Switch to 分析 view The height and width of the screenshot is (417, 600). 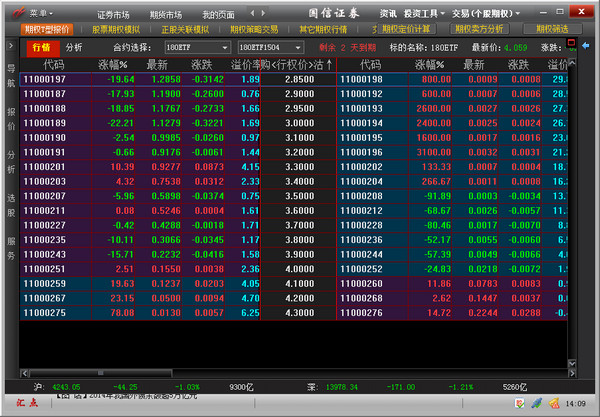tap(74, 47)
